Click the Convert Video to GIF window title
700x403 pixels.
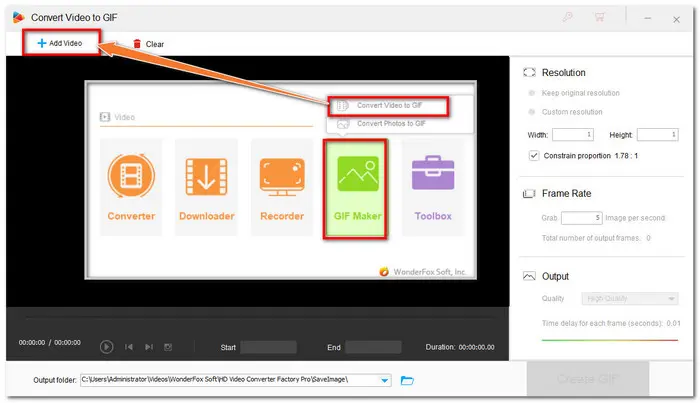74,17
